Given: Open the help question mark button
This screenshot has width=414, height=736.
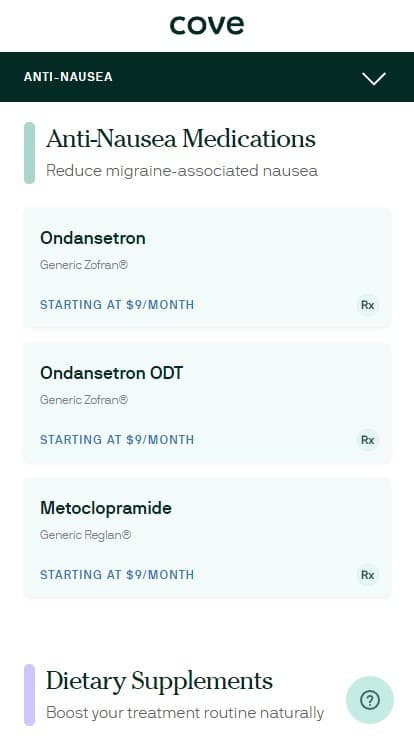Looking at the screenshot, I should pos(370,700).
